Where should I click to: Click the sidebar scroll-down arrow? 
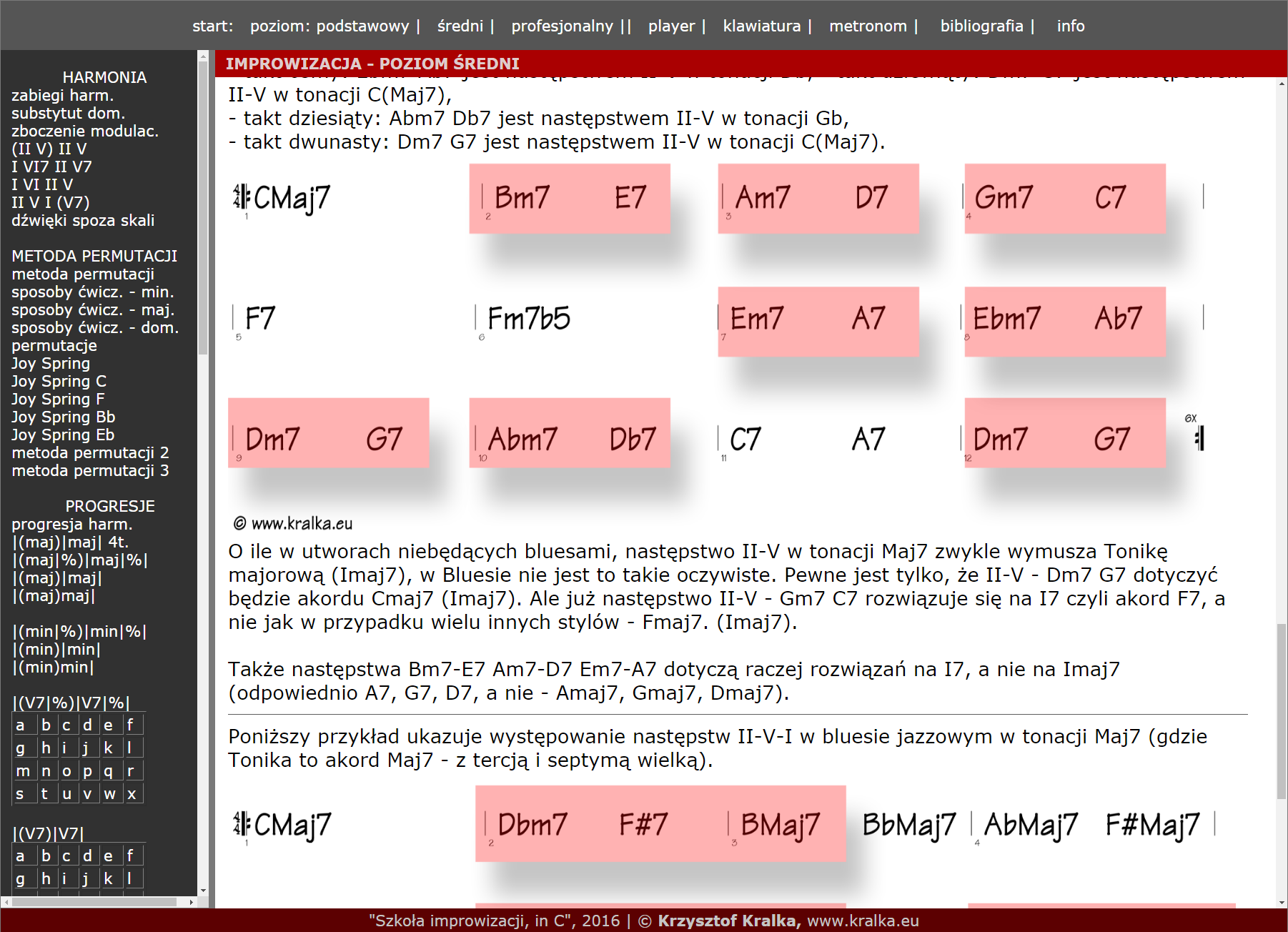(x=204, y=891)
